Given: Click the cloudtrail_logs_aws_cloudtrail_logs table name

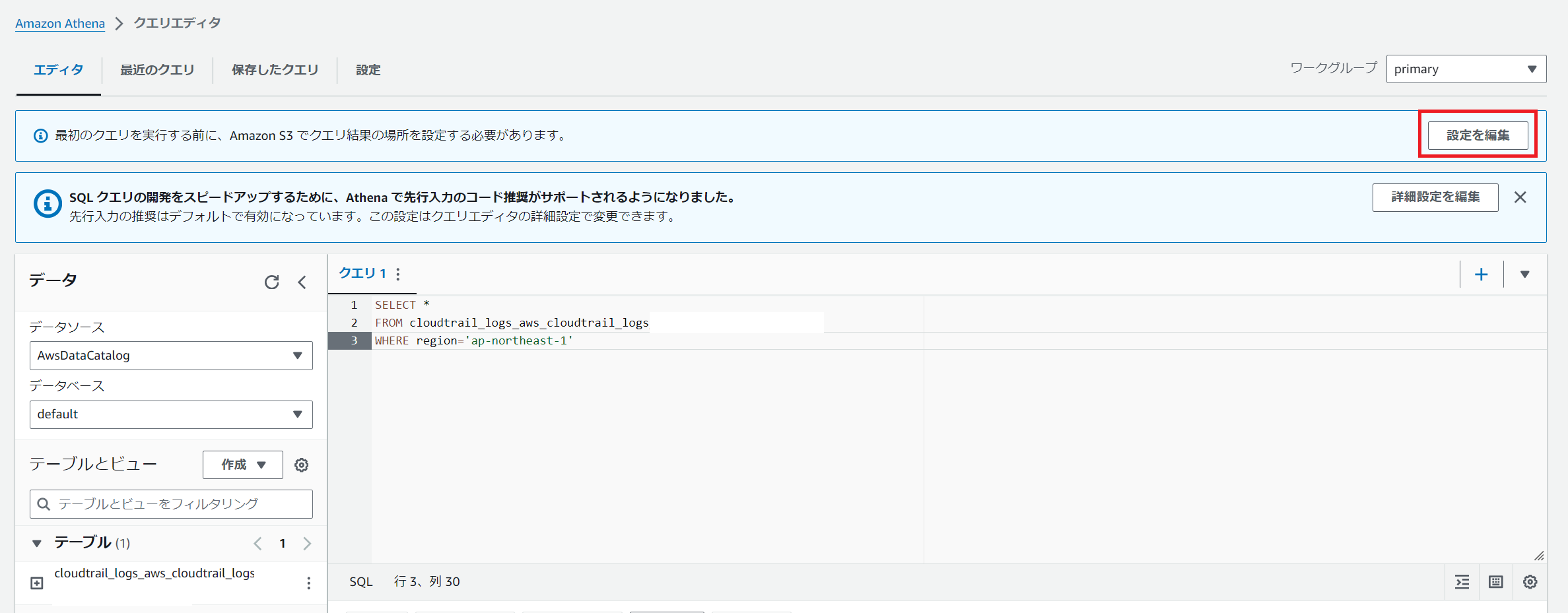Looking at the screenshot, I should point(154,573).
